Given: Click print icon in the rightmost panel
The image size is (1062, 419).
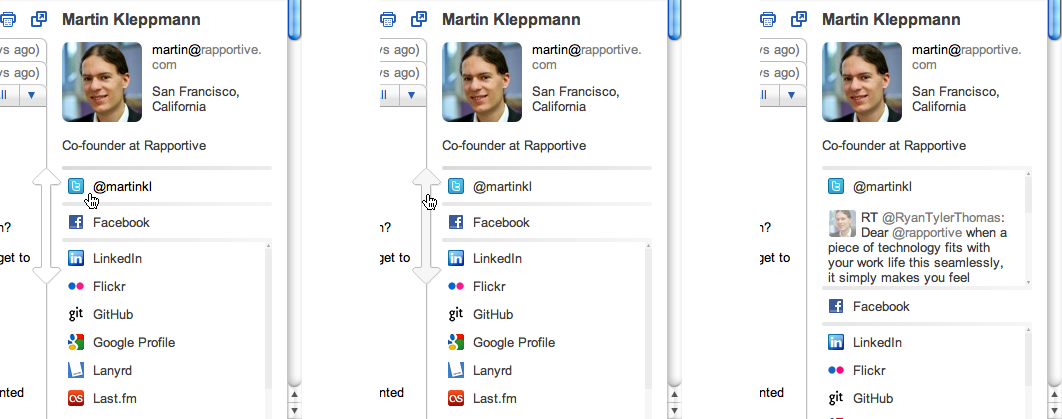Looking at the screenshot, I should pyautogui.click(x=767, y=19).
